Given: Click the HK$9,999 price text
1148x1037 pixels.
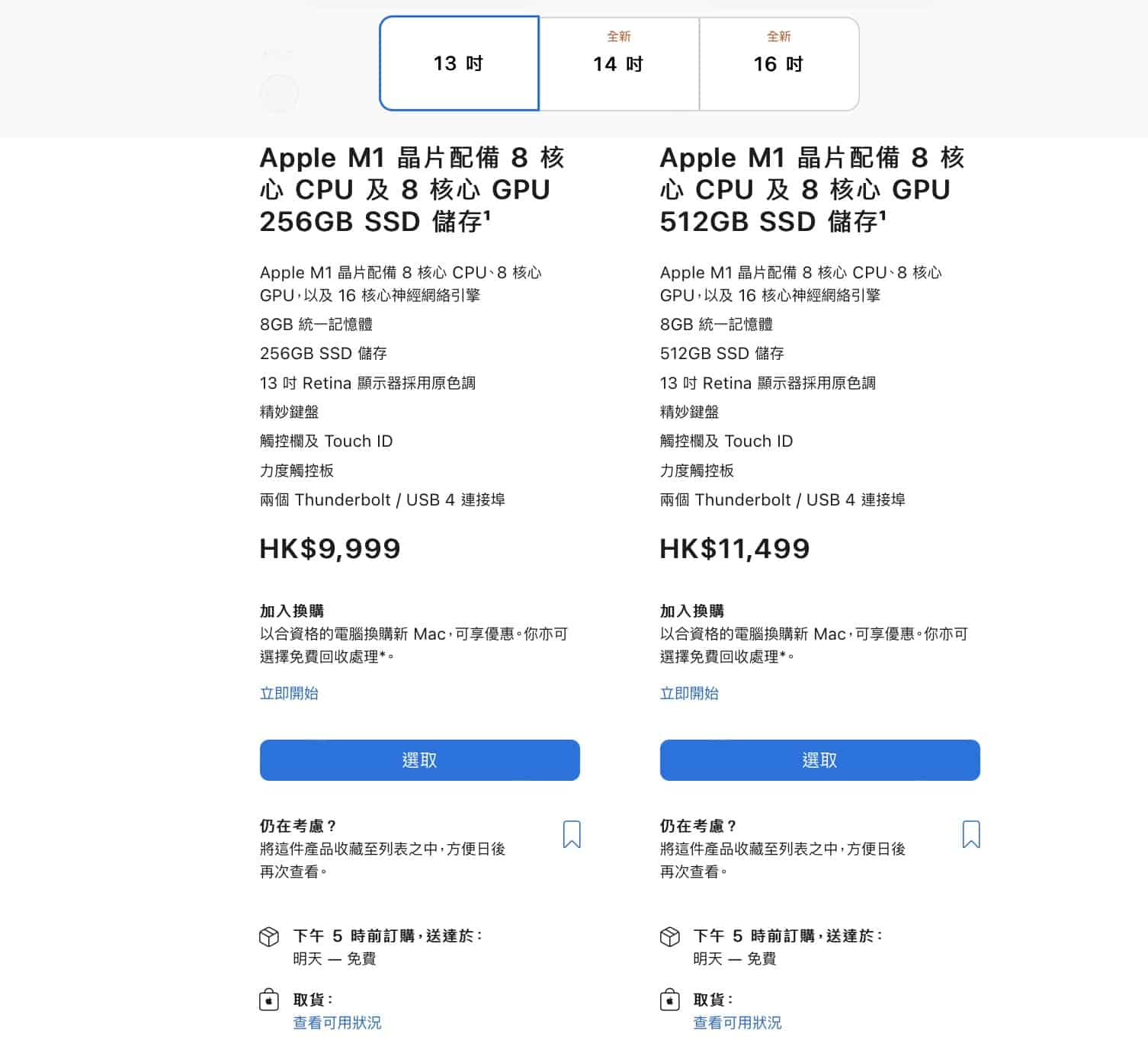Looking at the screenshot, I should (x=330, y=549).
